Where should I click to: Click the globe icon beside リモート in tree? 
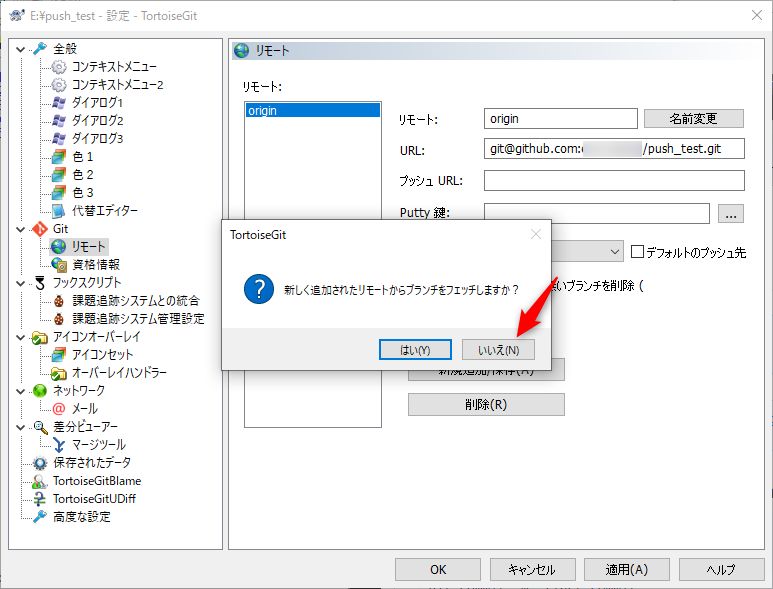click(x=59, y=246)
